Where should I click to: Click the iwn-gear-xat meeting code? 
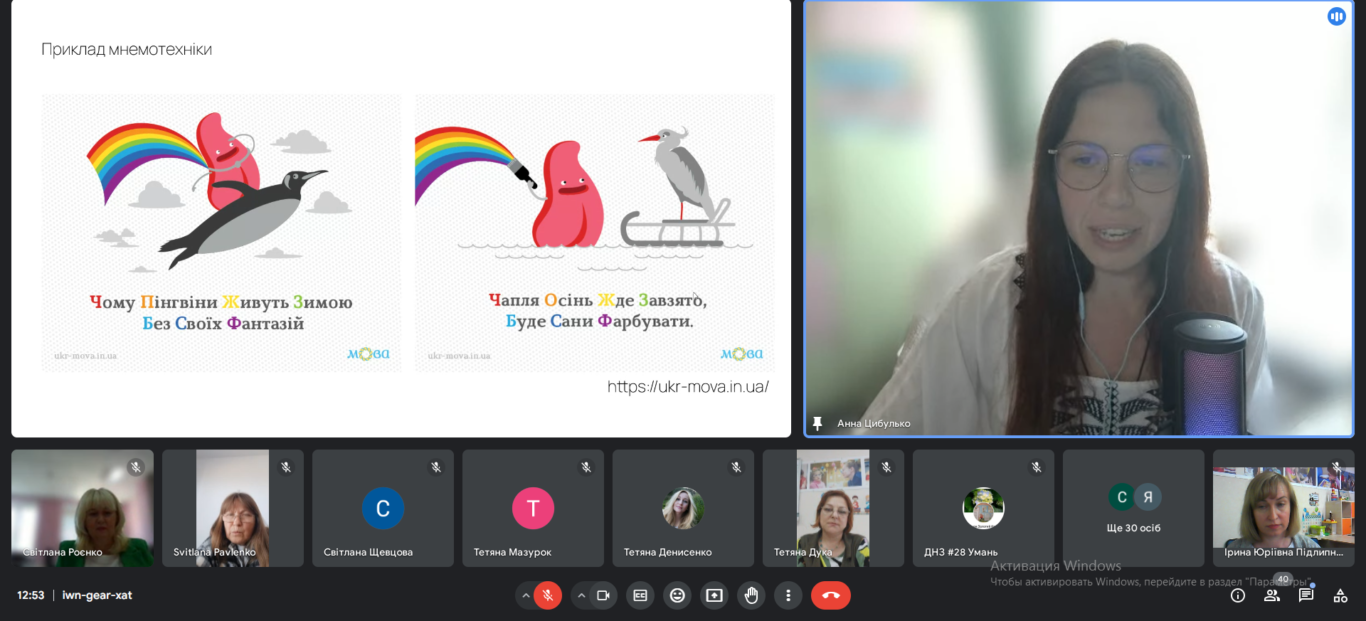tap(97, 595)
